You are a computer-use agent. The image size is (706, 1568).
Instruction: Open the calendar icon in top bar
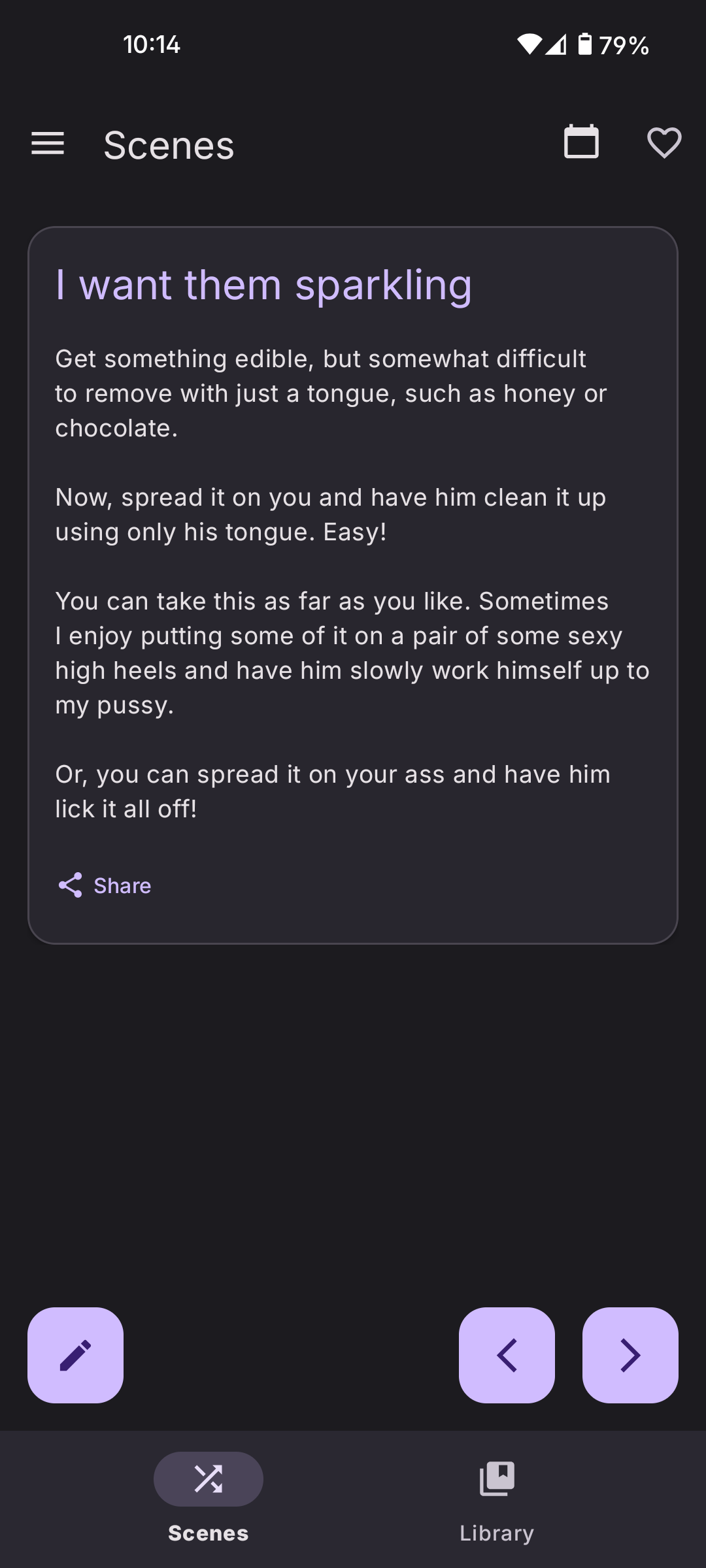pyautogui.click(x=581, y=142)
